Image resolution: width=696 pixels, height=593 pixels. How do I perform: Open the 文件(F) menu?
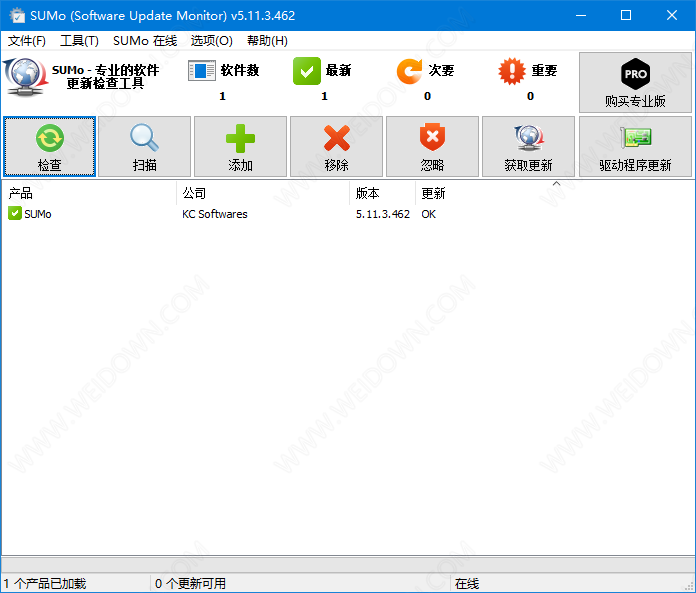point(27,41)
